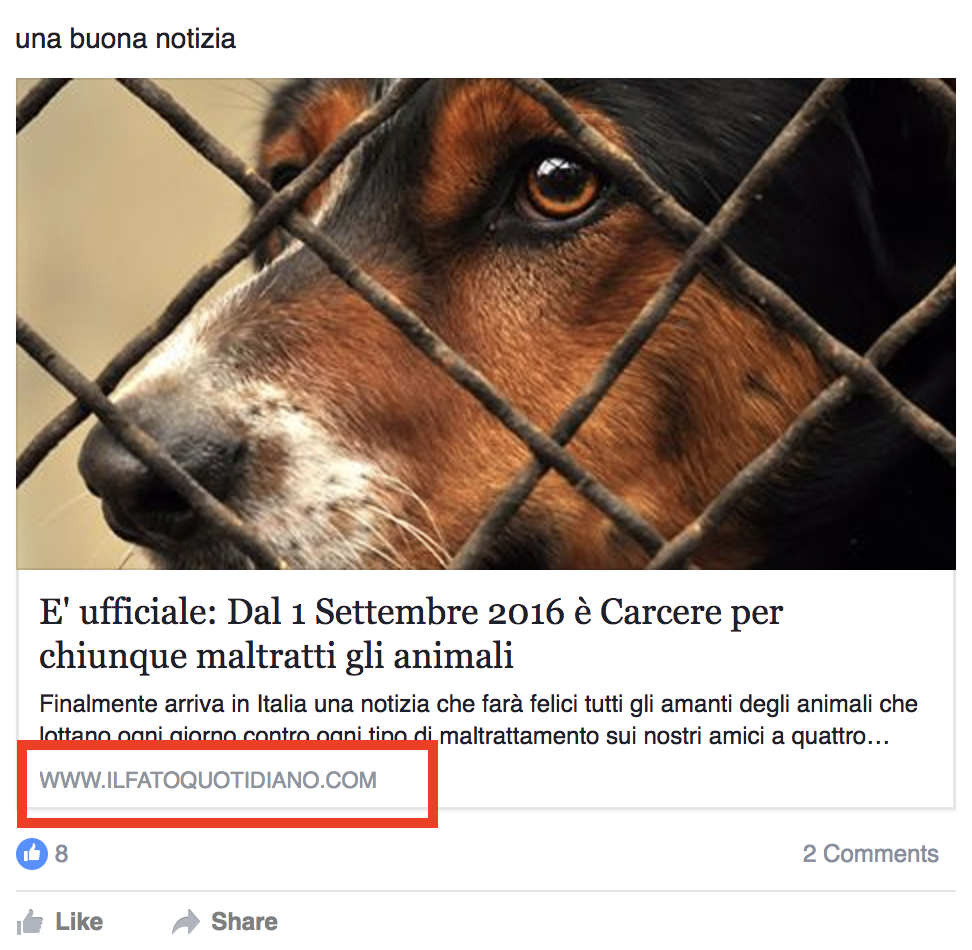This screenshot has height=950, width=972.
Task: Click the Share arrow icon
Action: pos(186,922)
